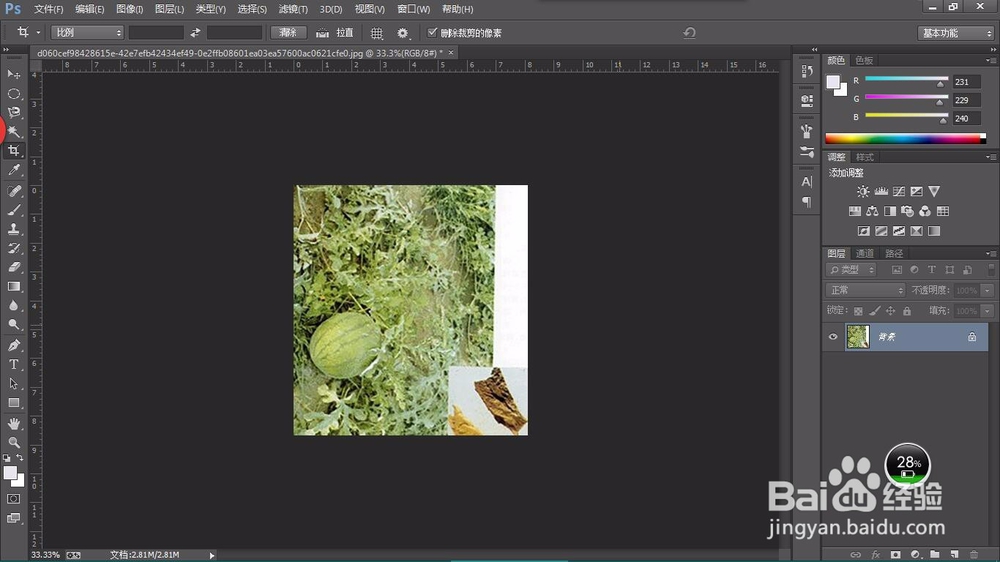
Task: Toggle type layer filter icon
Action: click(x=932, y=270)
